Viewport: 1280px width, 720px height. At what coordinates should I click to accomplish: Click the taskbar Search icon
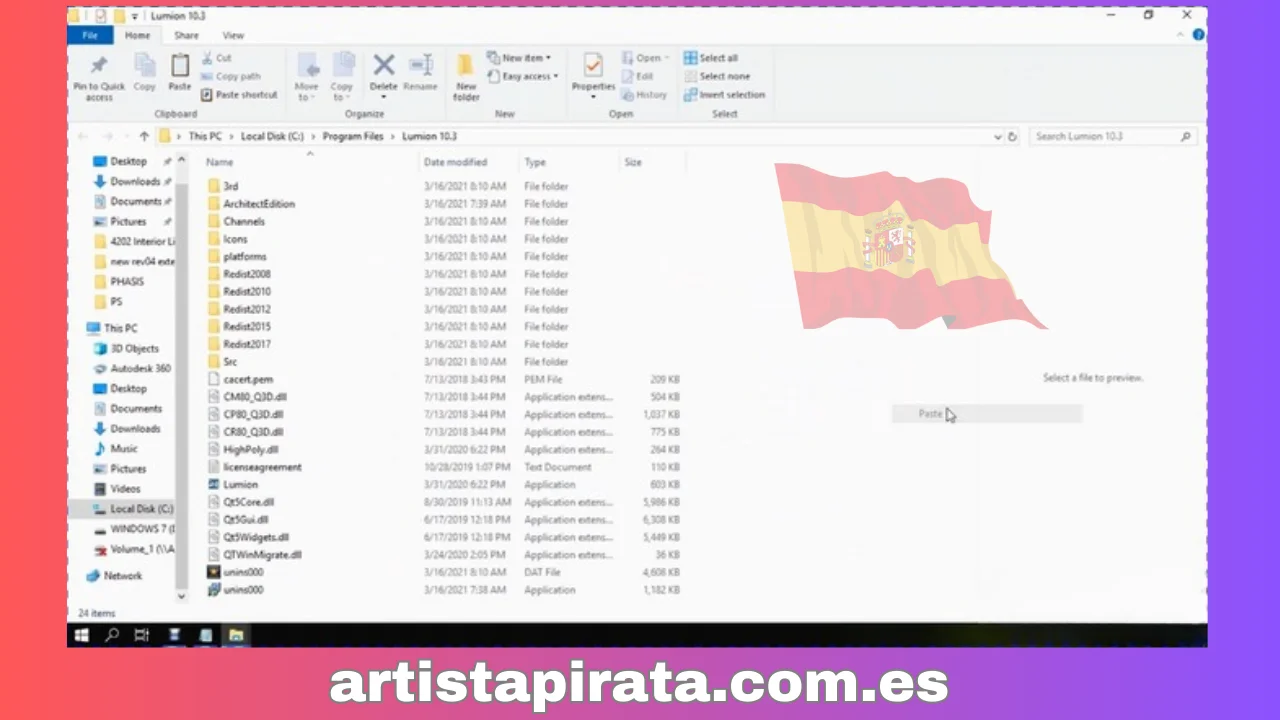(112, 635)
